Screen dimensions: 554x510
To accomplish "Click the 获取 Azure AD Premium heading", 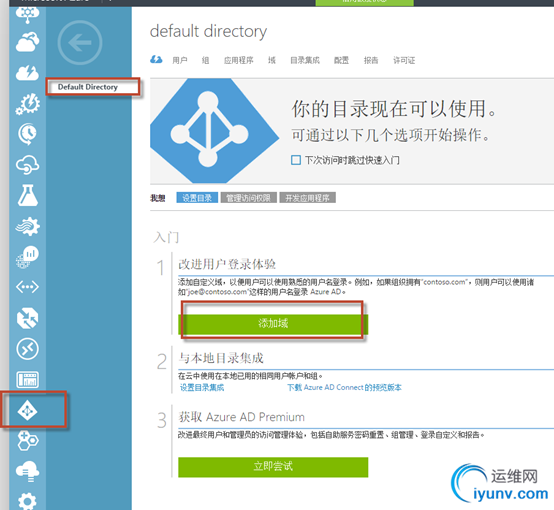I will [x=241, y=417].
